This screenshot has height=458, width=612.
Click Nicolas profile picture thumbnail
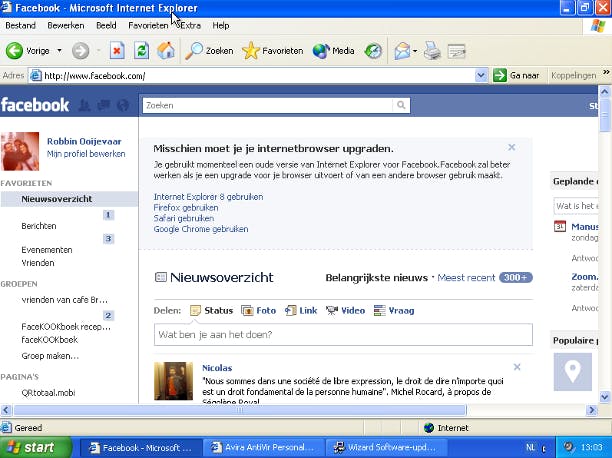173,381
